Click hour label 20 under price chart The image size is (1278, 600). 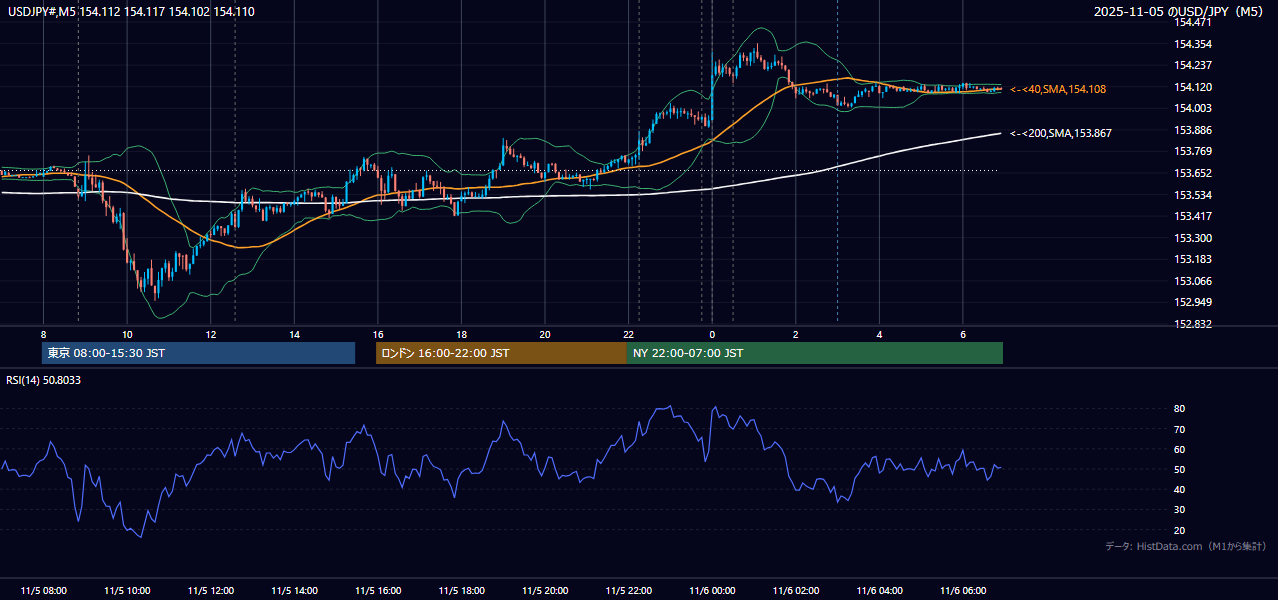545,335
